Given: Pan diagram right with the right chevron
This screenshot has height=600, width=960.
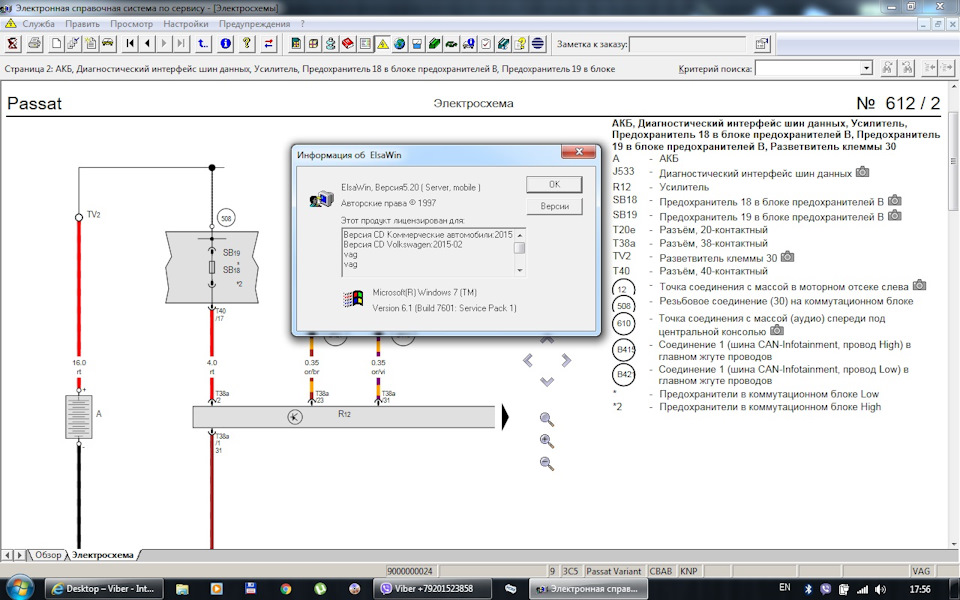Looking at the screenshot, I should [x=566, y=360].
